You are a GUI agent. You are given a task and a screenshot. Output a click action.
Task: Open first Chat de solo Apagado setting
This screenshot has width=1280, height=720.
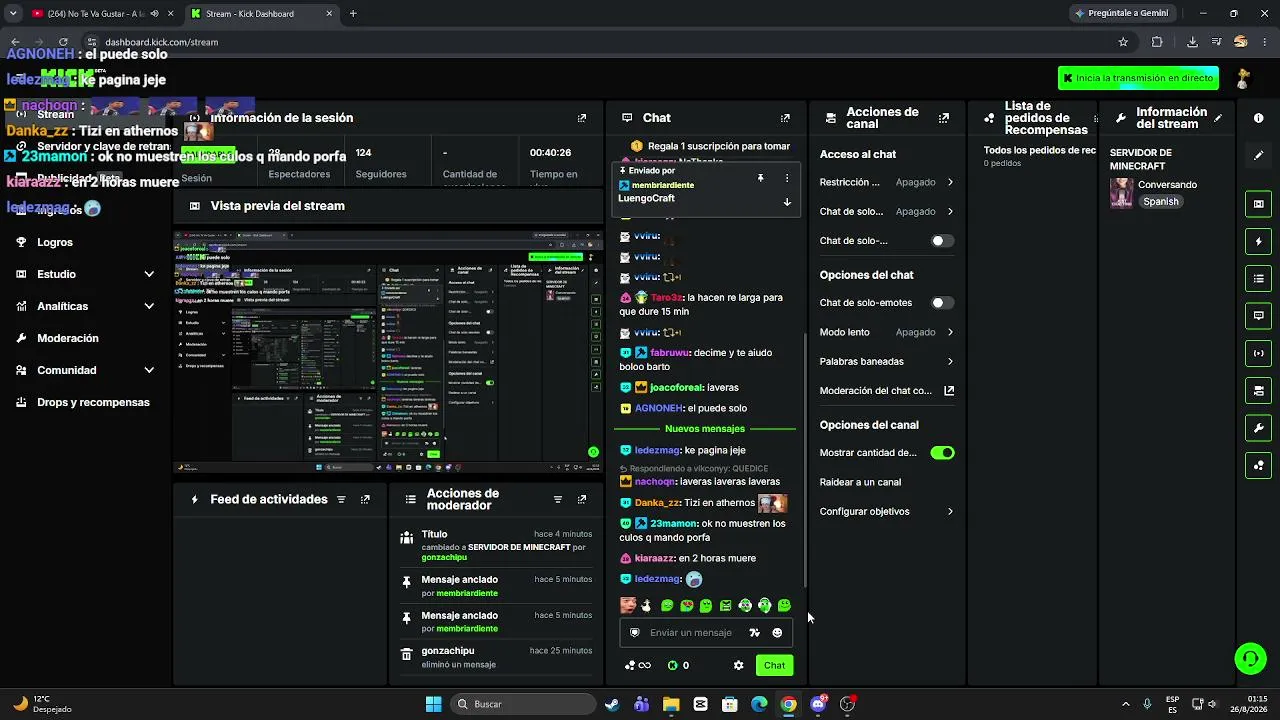tap(887, 212)
